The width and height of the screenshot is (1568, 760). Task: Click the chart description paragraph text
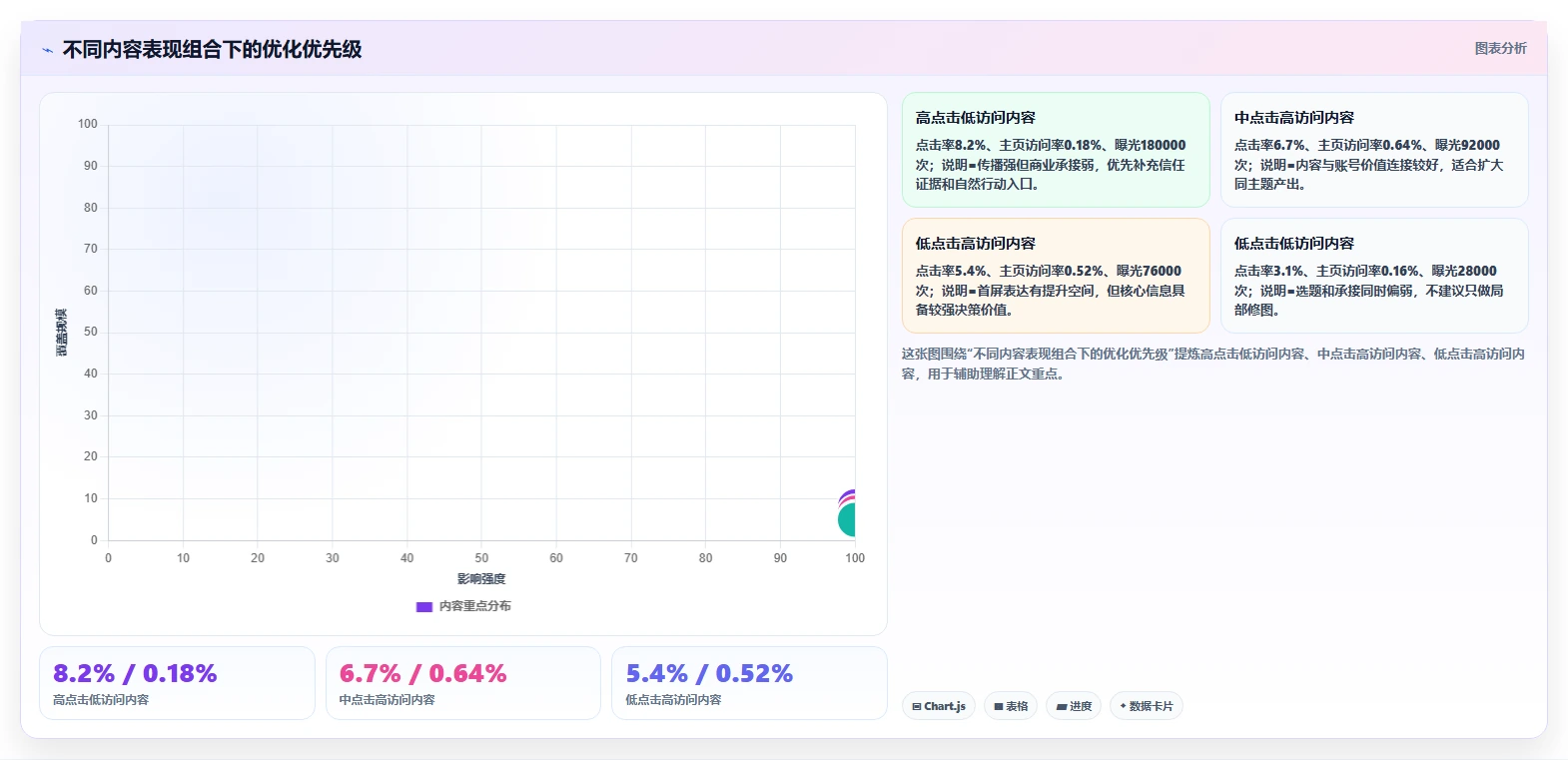pyautogui.click(x=1213, y=364)
